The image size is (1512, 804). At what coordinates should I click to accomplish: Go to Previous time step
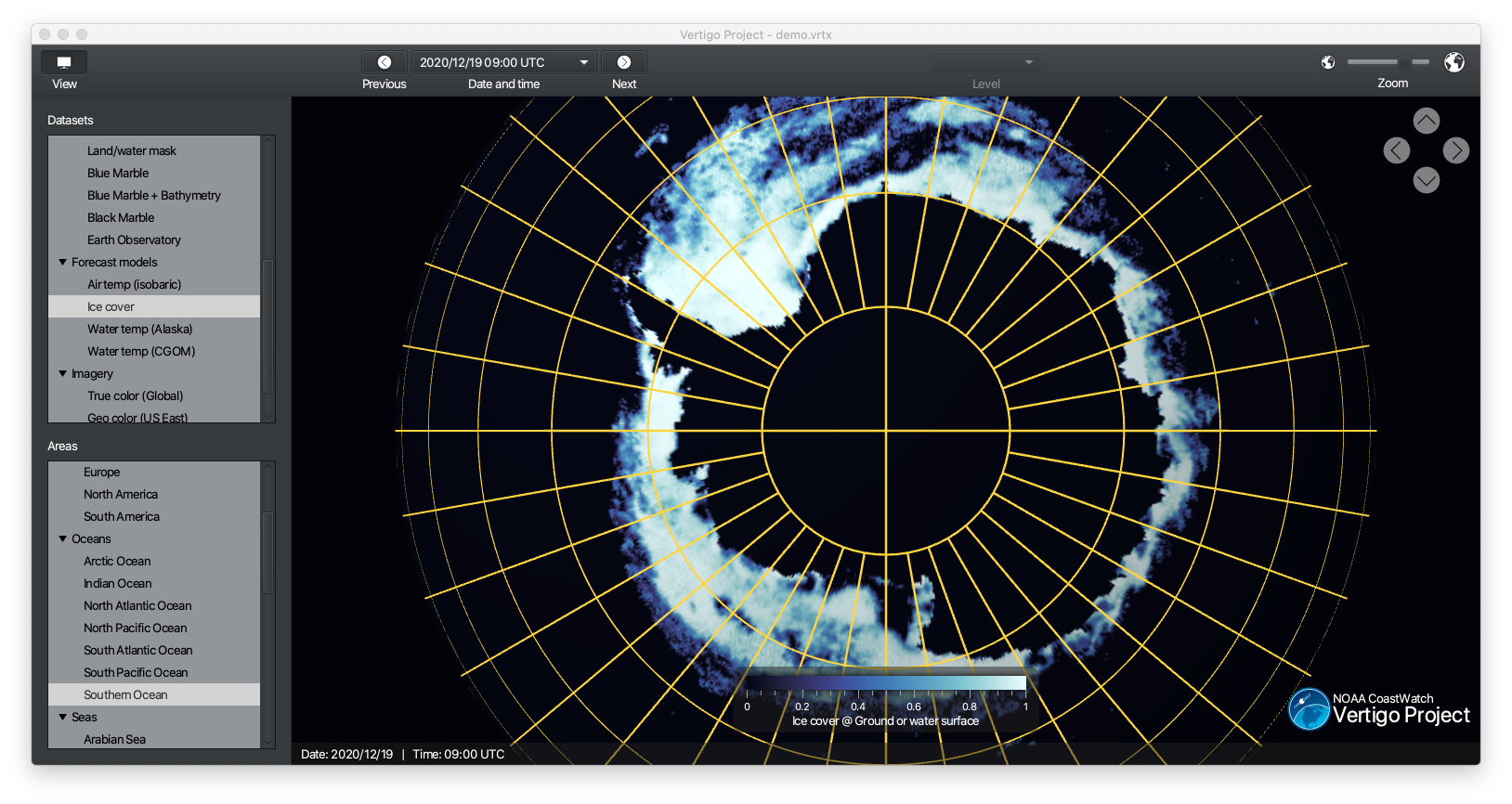384,62
